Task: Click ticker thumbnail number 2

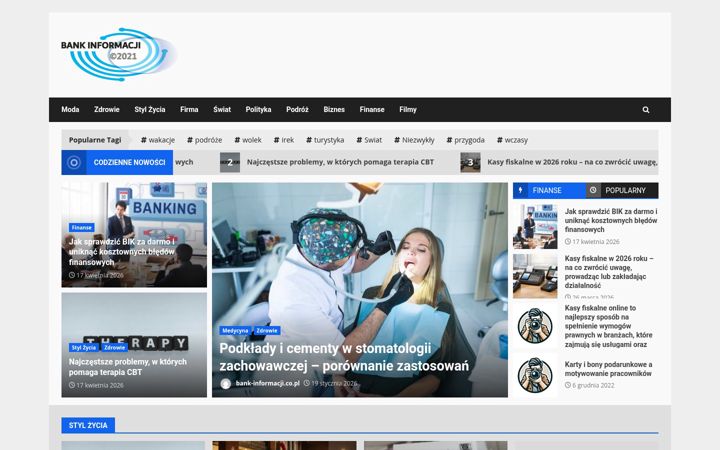Action: [x=230, y=163]
